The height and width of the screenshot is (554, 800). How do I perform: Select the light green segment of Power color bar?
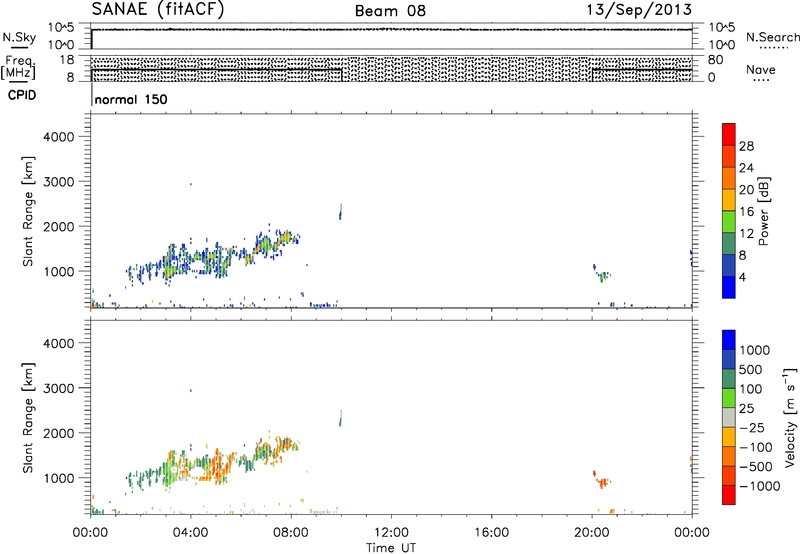pyautogui.click(x=729, y=221)
